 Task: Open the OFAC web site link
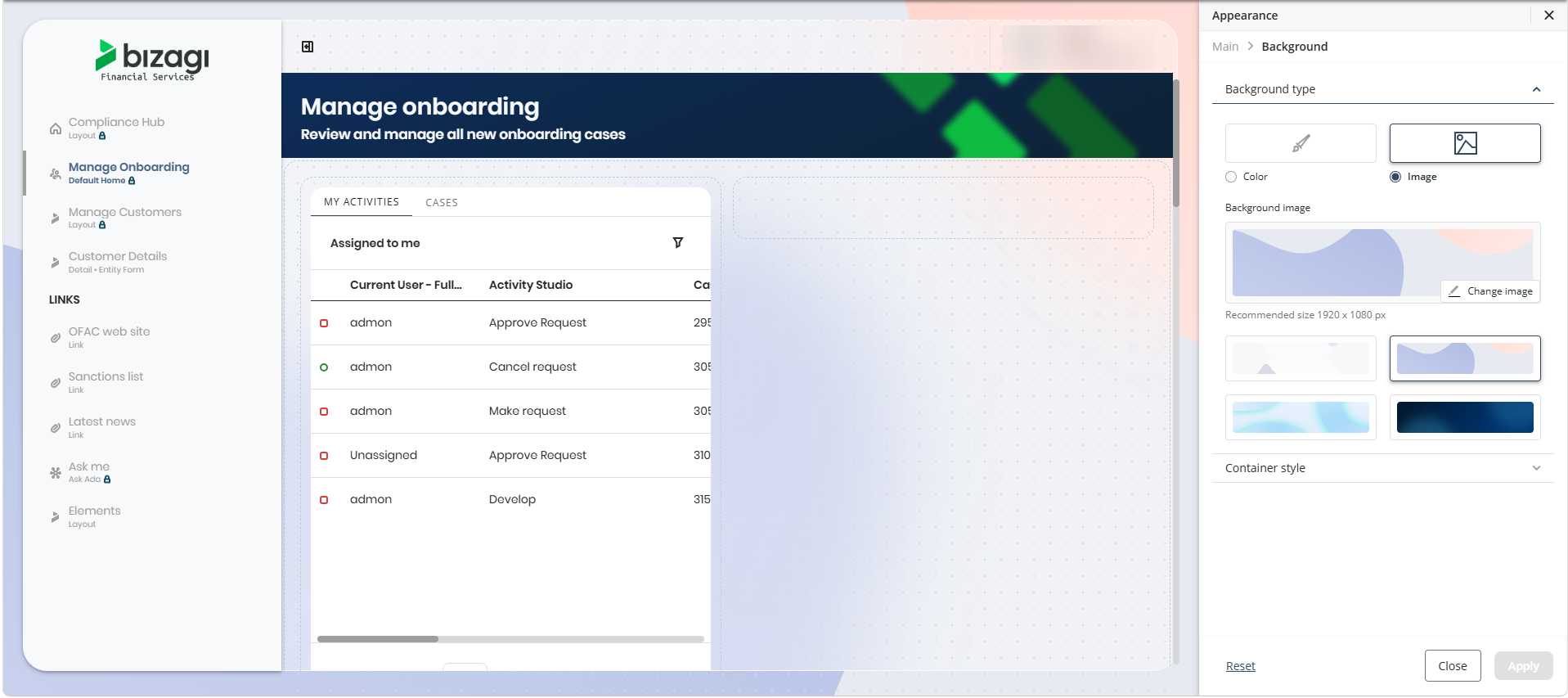(110, 337)
